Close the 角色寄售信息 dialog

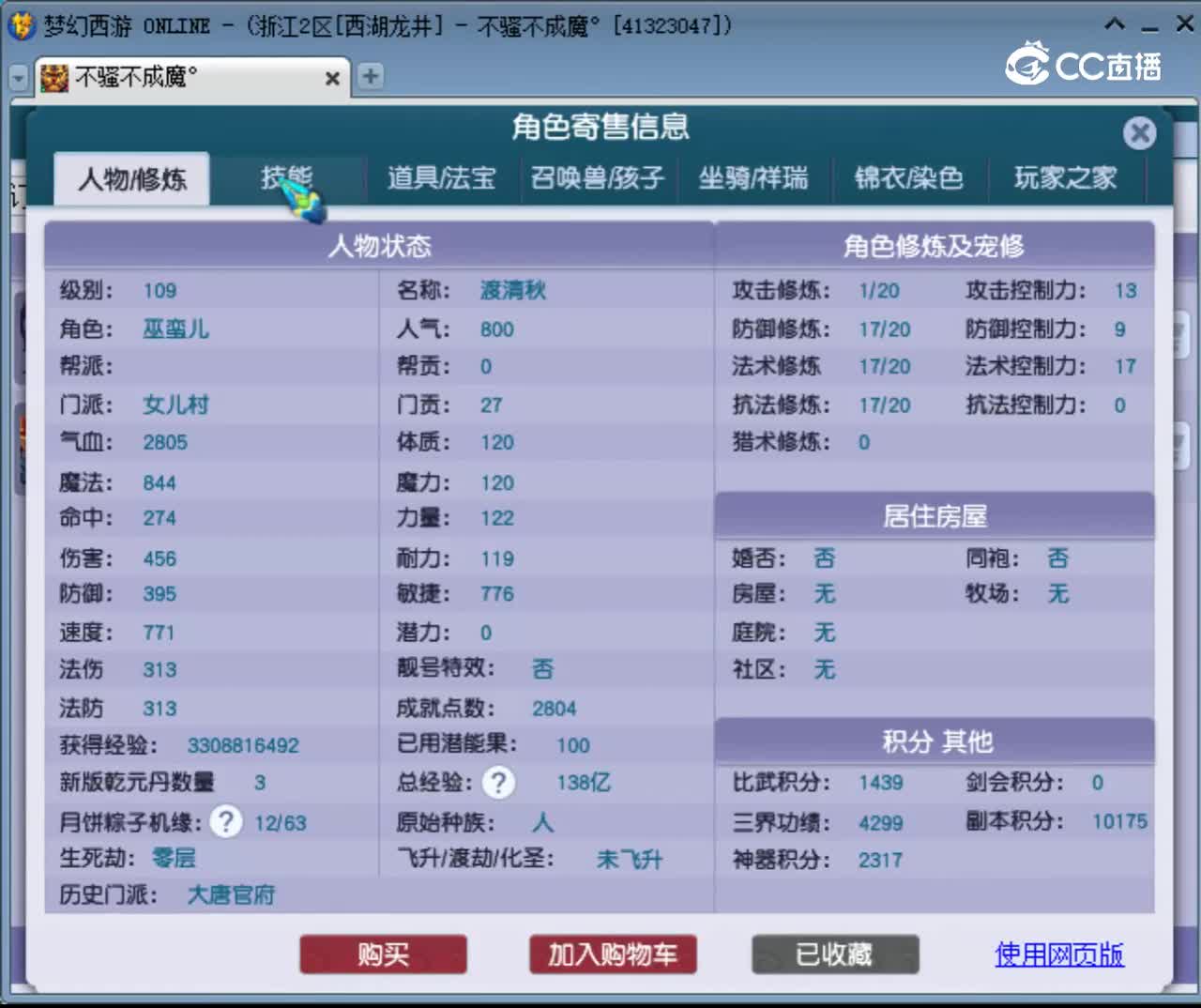pyautogui.click(x=1140, y=133)
